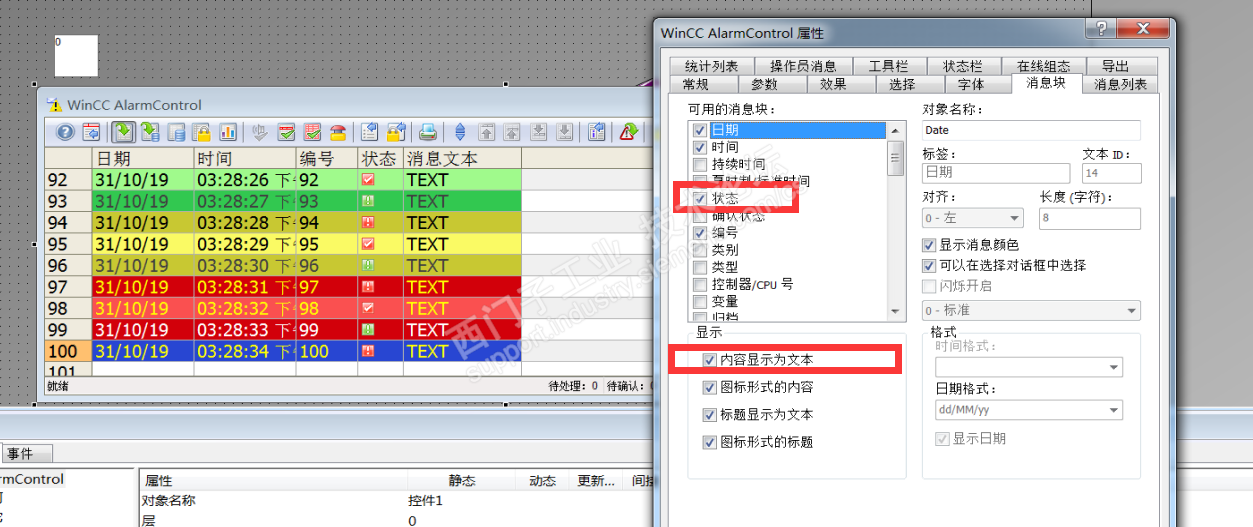Click into the 长度 (字符) field
1253x527 pixels.
[x=1090, y=218]
